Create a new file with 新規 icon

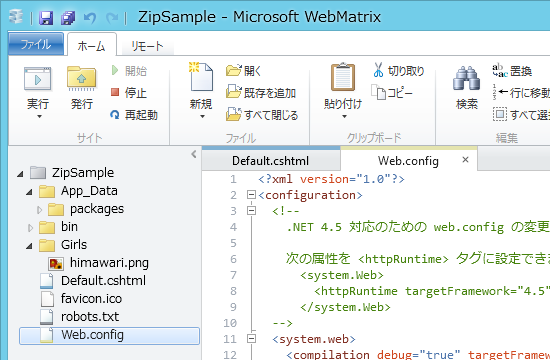click(201, 77)
